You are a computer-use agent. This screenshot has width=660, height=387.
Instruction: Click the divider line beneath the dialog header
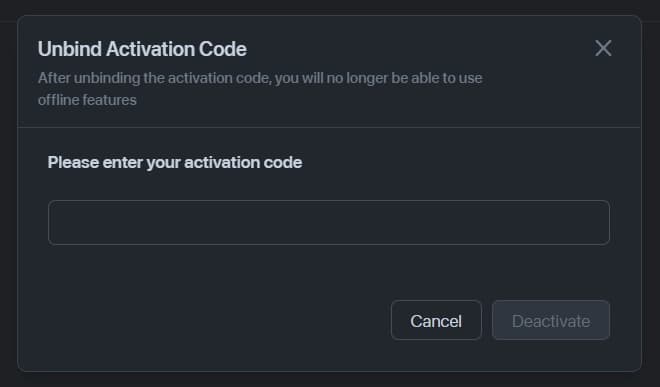pos(329,127)
